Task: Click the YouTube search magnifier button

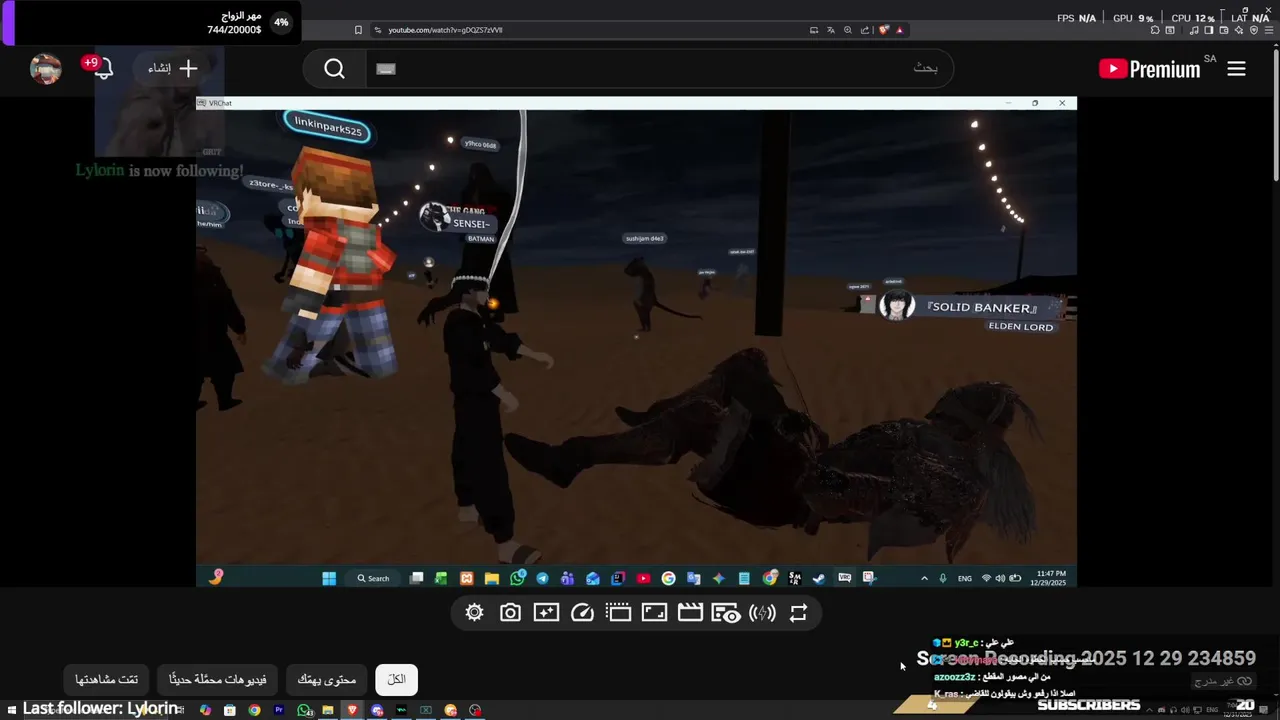Action: pos(334,69)
